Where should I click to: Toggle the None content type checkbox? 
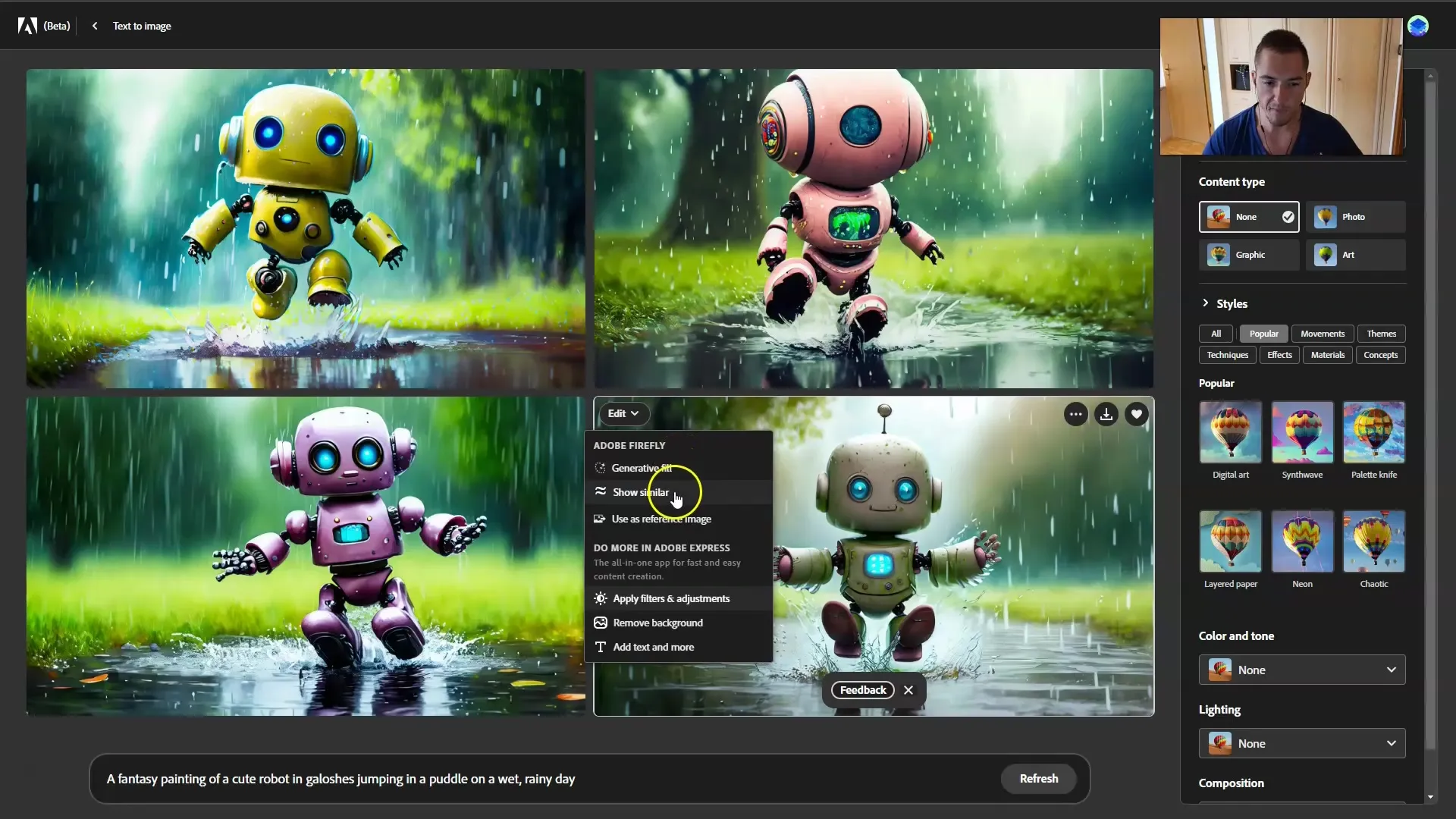click(1289, 217)
